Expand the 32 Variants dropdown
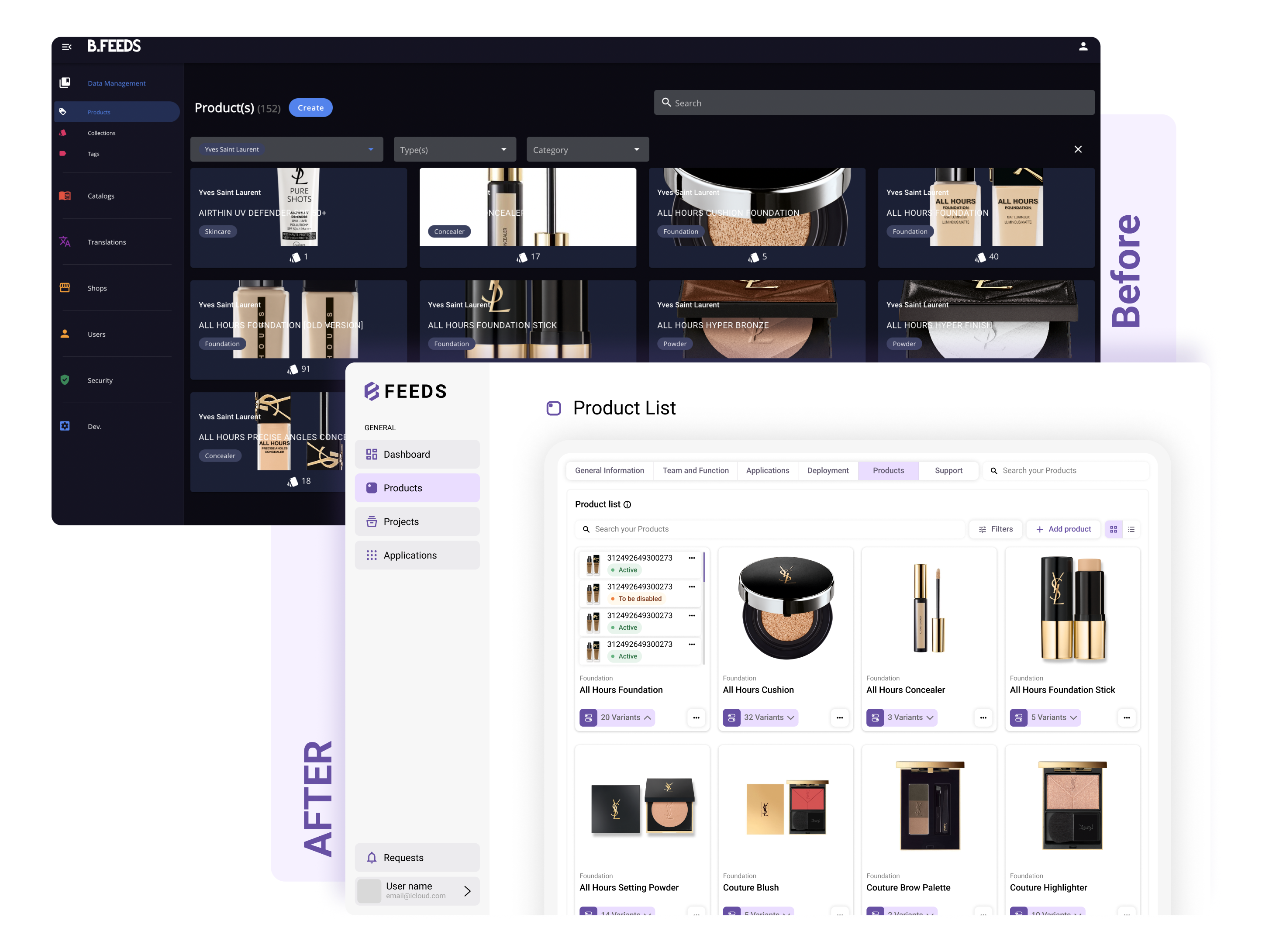1262x952 pixels. (760, 717)
